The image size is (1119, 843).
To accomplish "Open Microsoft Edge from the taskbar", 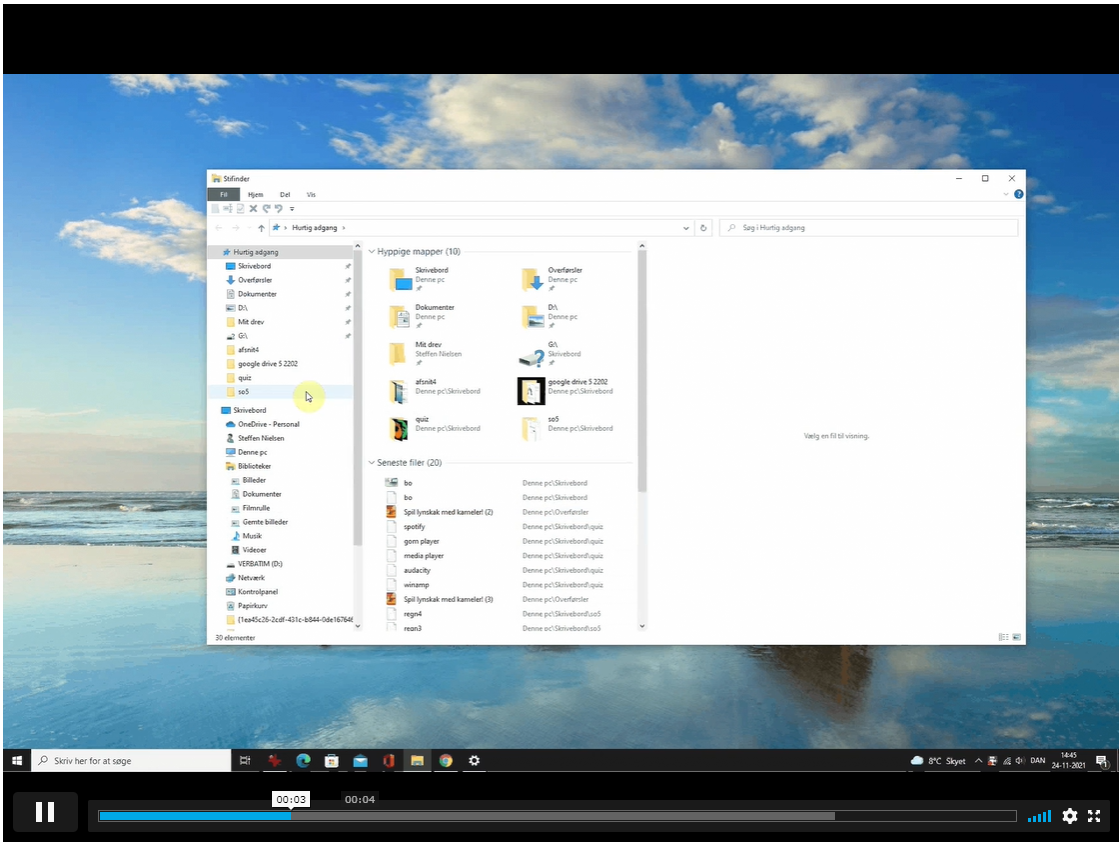I will coord(303,761).
